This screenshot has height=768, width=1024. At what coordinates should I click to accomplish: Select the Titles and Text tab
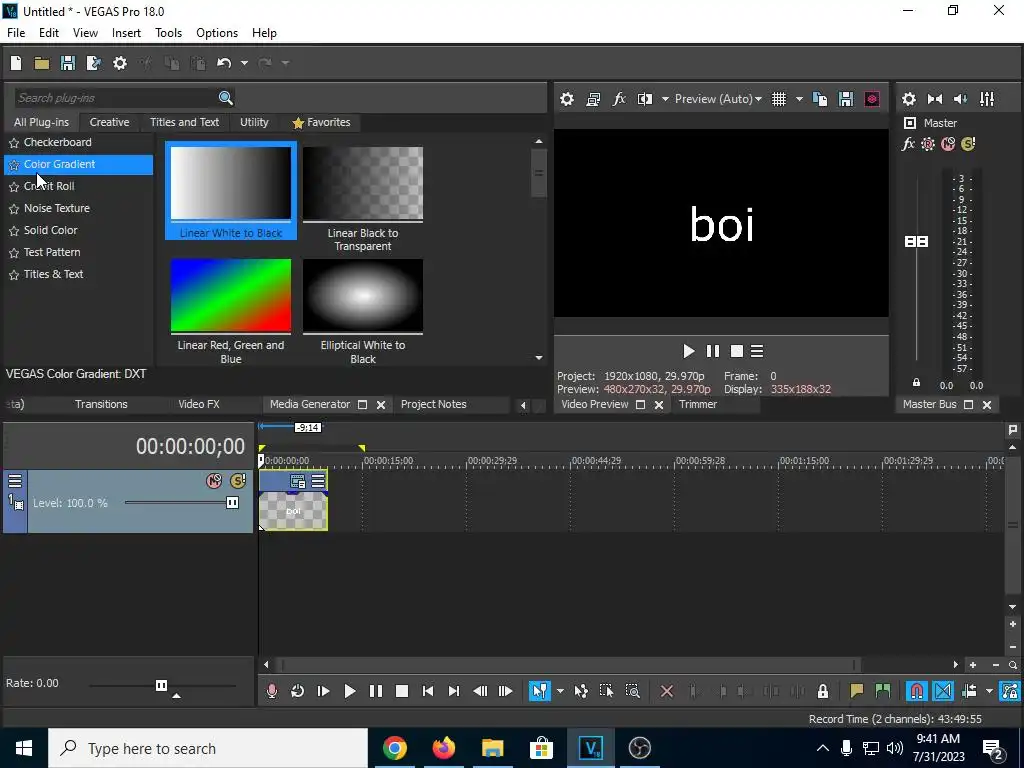point(184,122)
